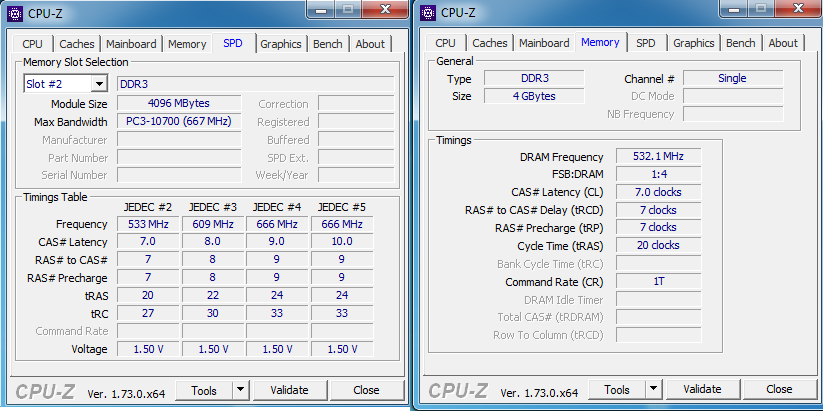Click JEDEC #2 Voltage 1.50 V cell
The width and height of the screenshot is (823, 412).
[148, 349]
